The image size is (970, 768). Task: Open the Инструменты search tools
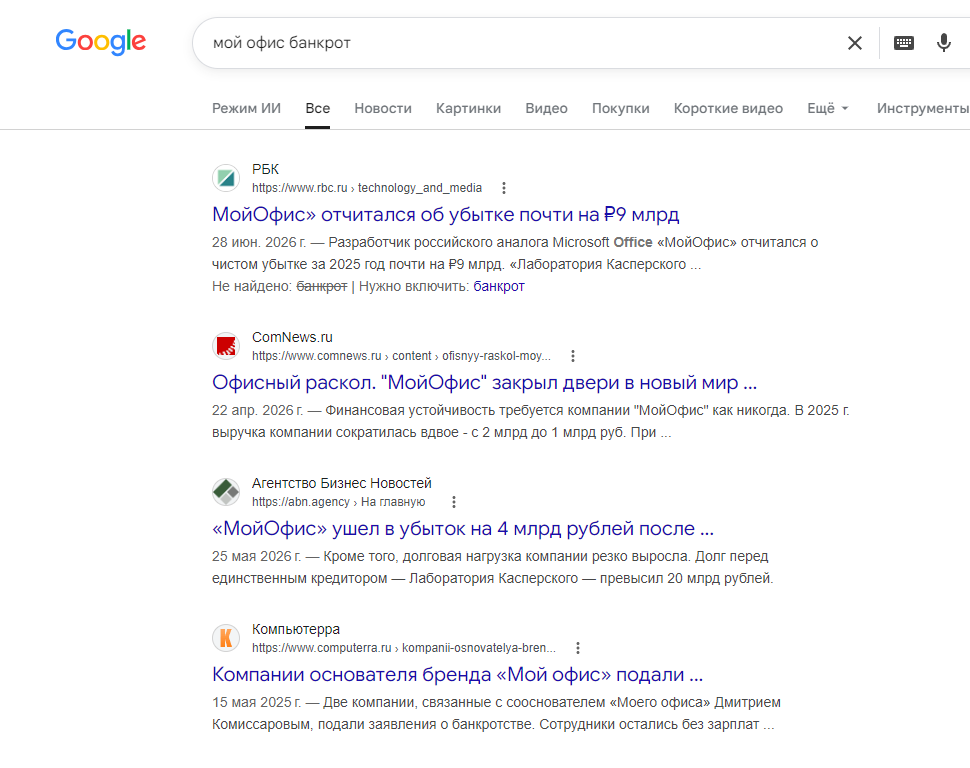pos(922,108)
